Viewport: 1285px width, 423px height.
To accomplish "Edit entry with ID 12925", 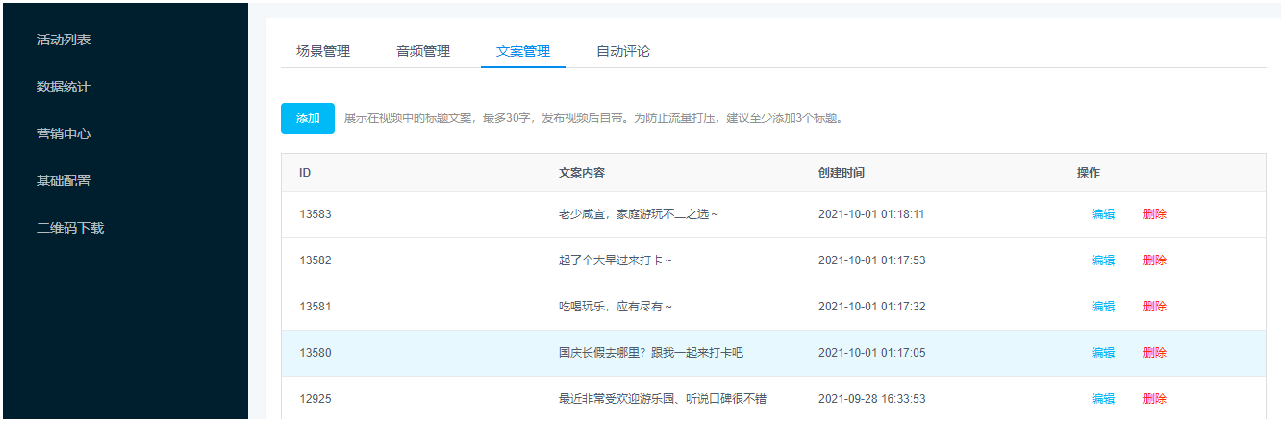I will click(x=1103, y=399).
